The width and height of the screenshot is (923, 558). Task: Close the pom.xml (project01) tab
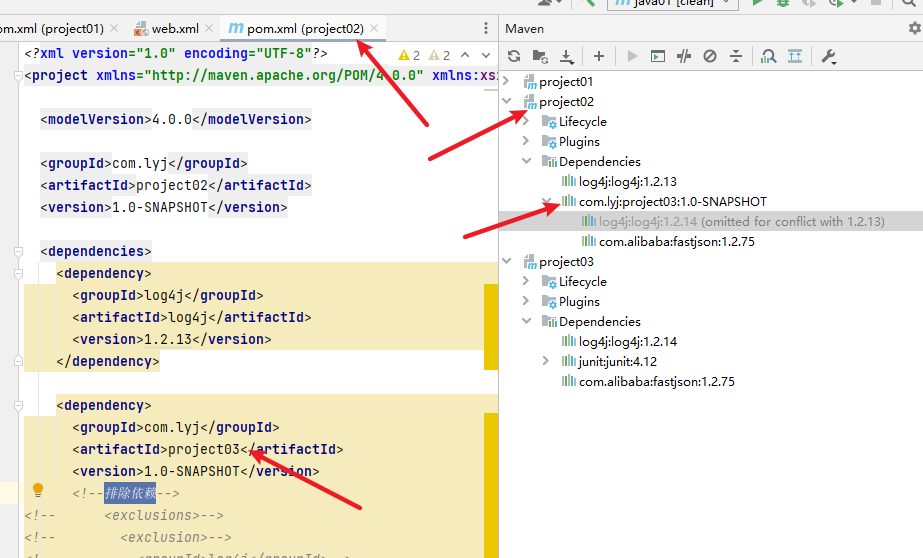click(114, 28)
